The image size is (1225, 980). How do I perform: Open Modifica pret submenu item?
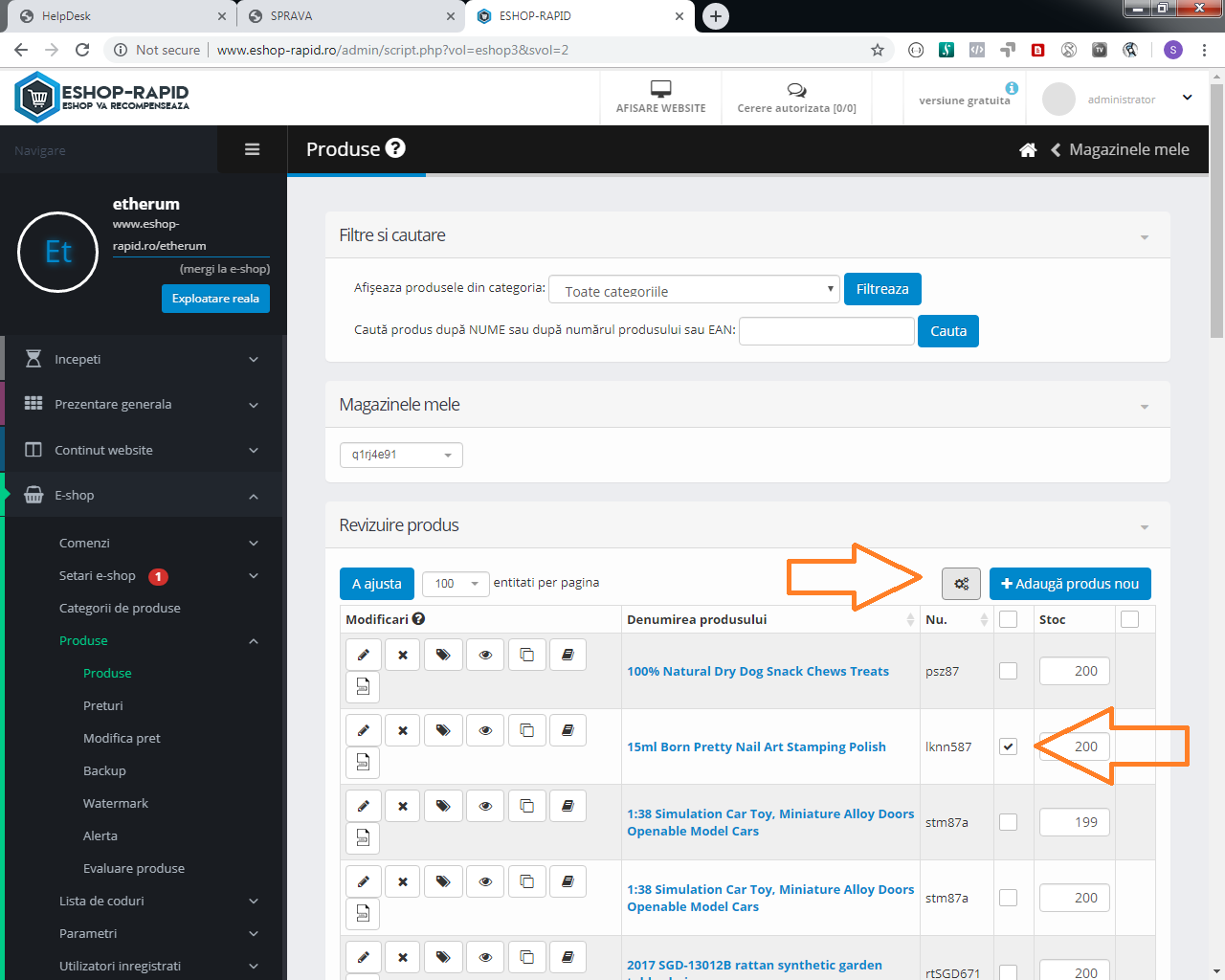pos(122,738)
